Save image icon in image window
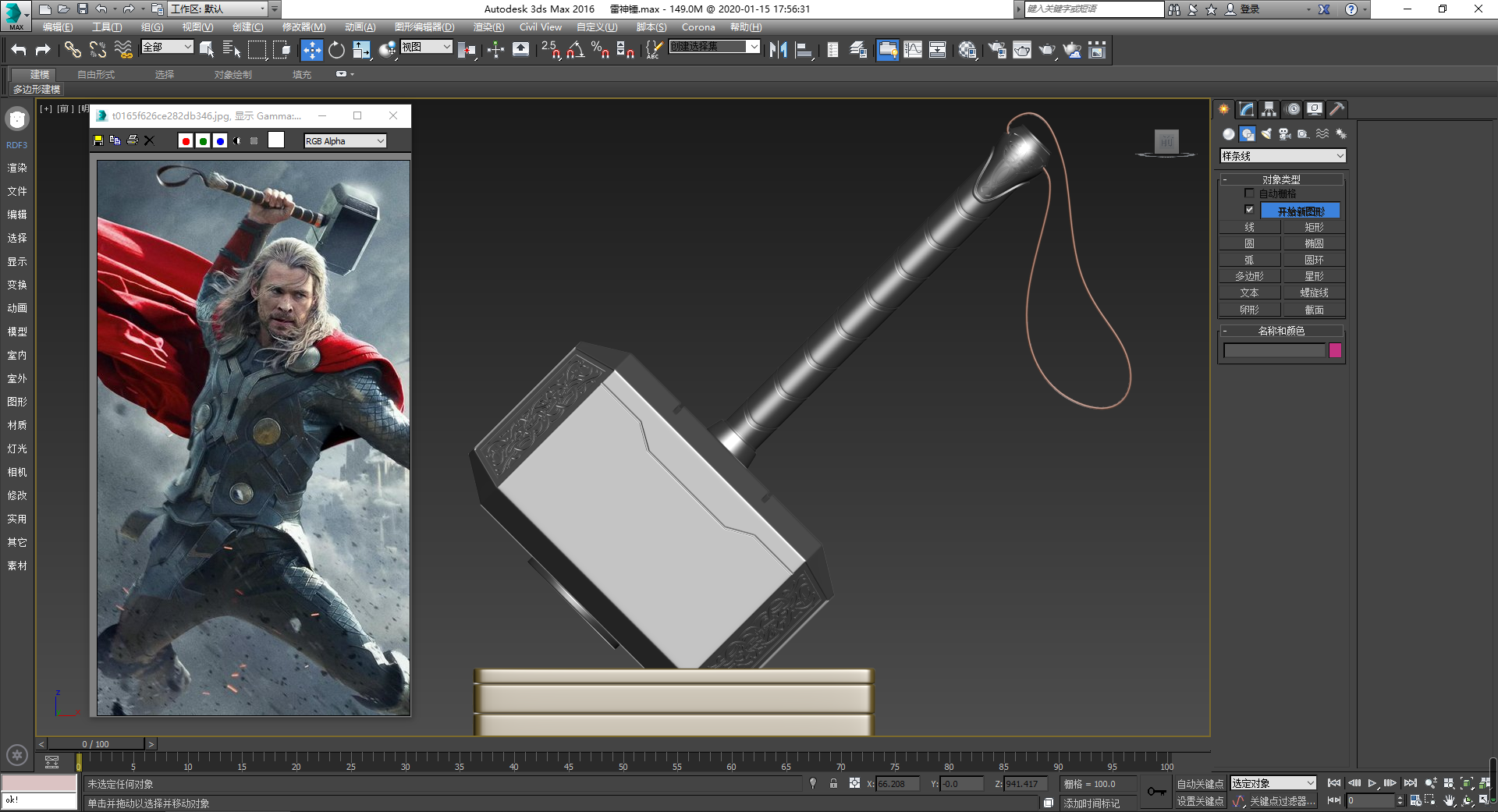The width and height of the screenshot is (1498, 812). click(x=98, y=140)
